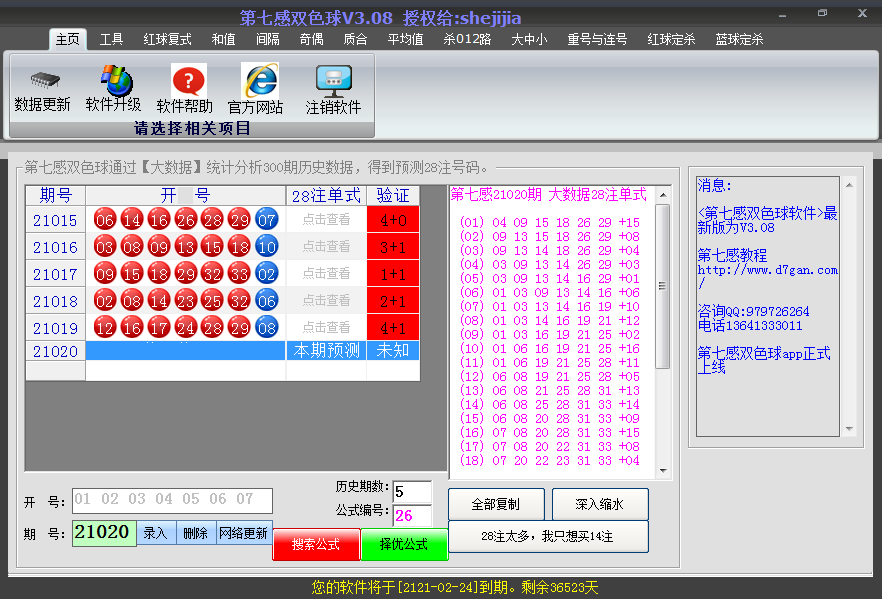Screen dimensions: 882x599
Task: Click the 全部复制 copy all button
Action: 496,504
